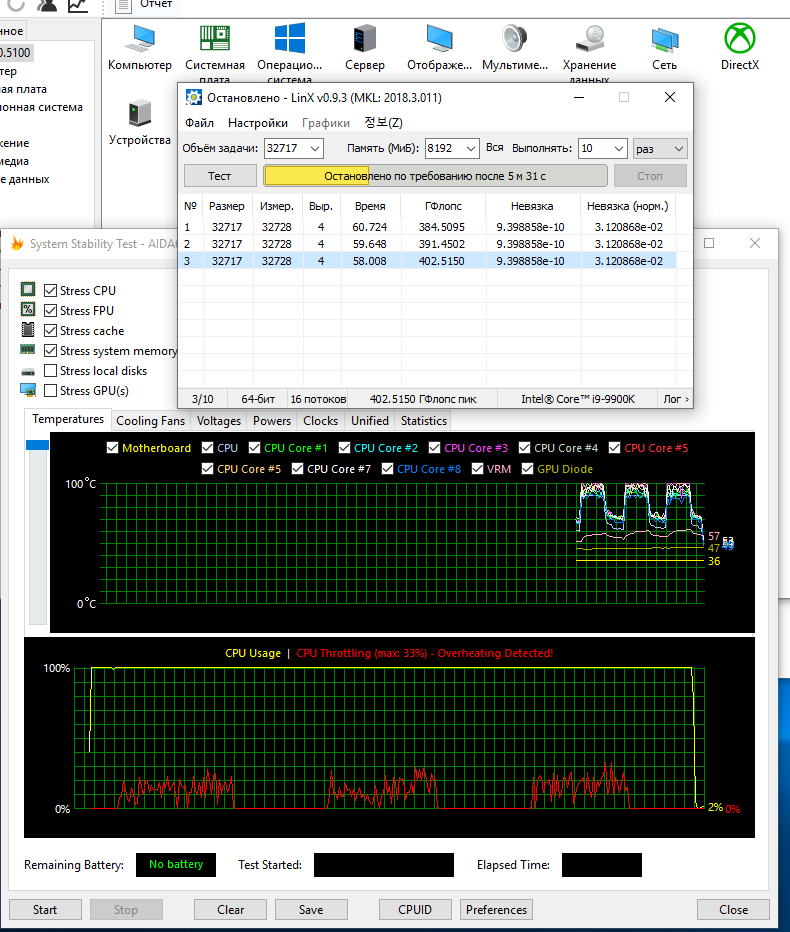
Task: Click the Clear button
Action: [231, 910]
